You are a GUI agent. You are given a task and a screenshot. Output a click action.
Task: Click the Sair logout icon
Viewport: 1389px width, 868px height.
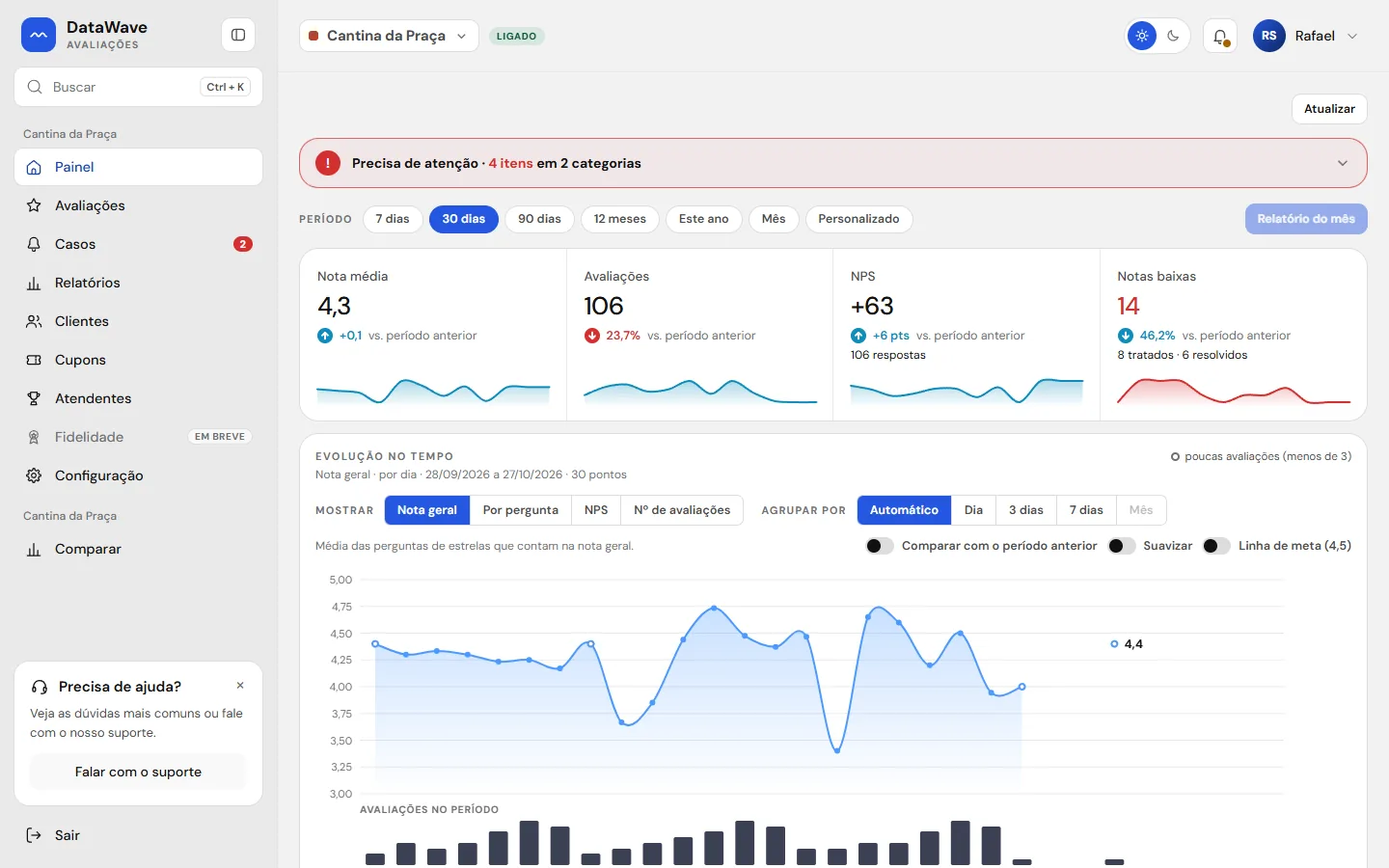pos(34,835)
